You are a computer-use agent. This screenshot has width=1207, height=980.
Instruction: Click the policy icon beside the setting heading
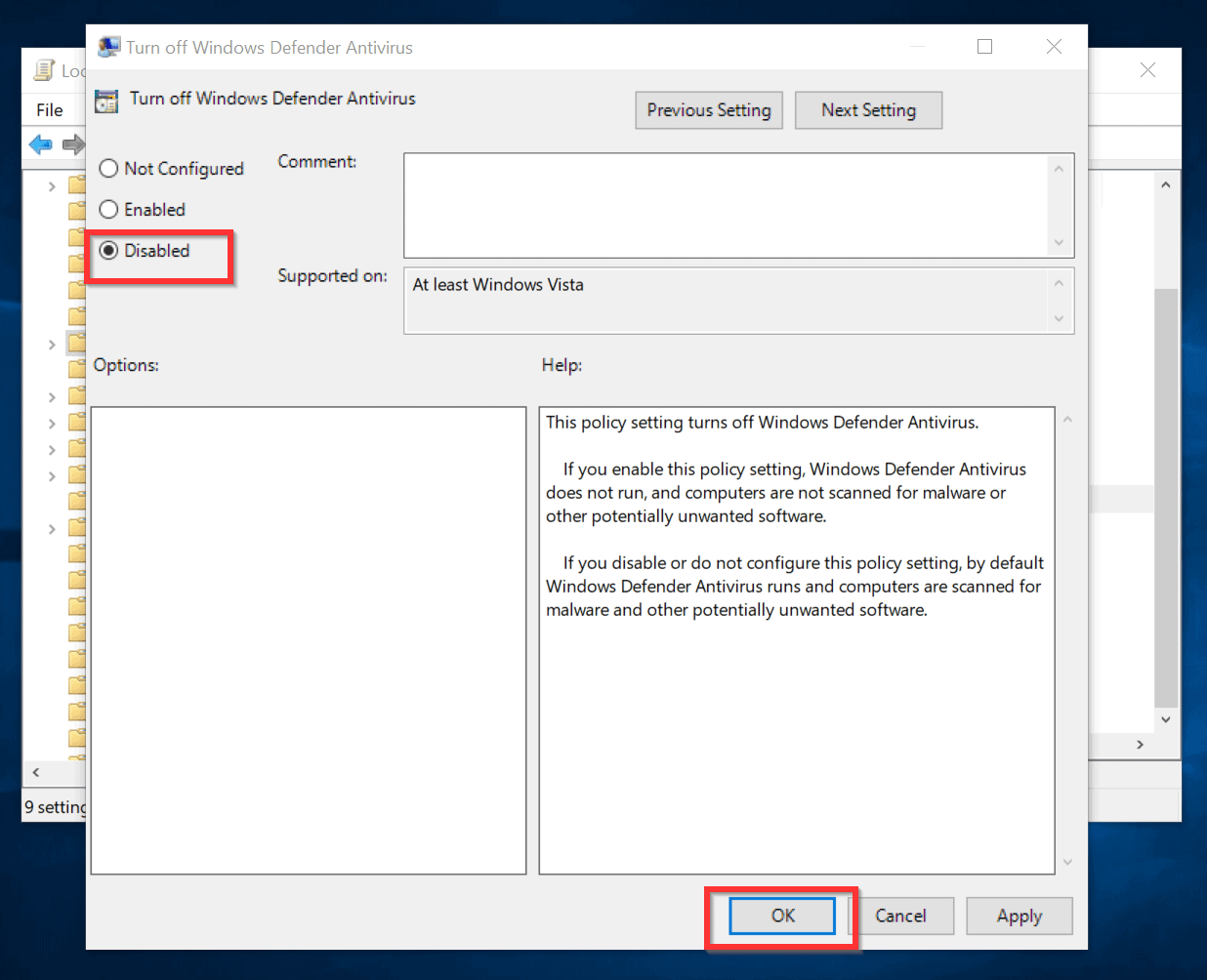105,101
